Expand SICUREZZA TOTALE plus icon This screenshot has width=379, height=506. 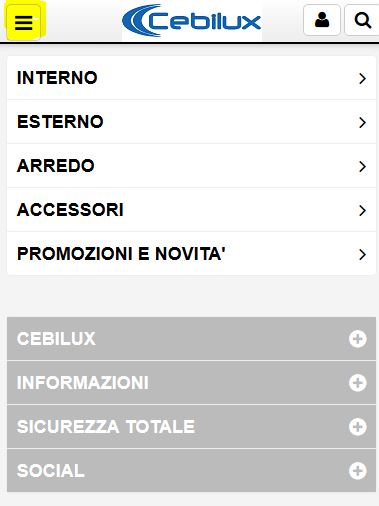point(358,427)
